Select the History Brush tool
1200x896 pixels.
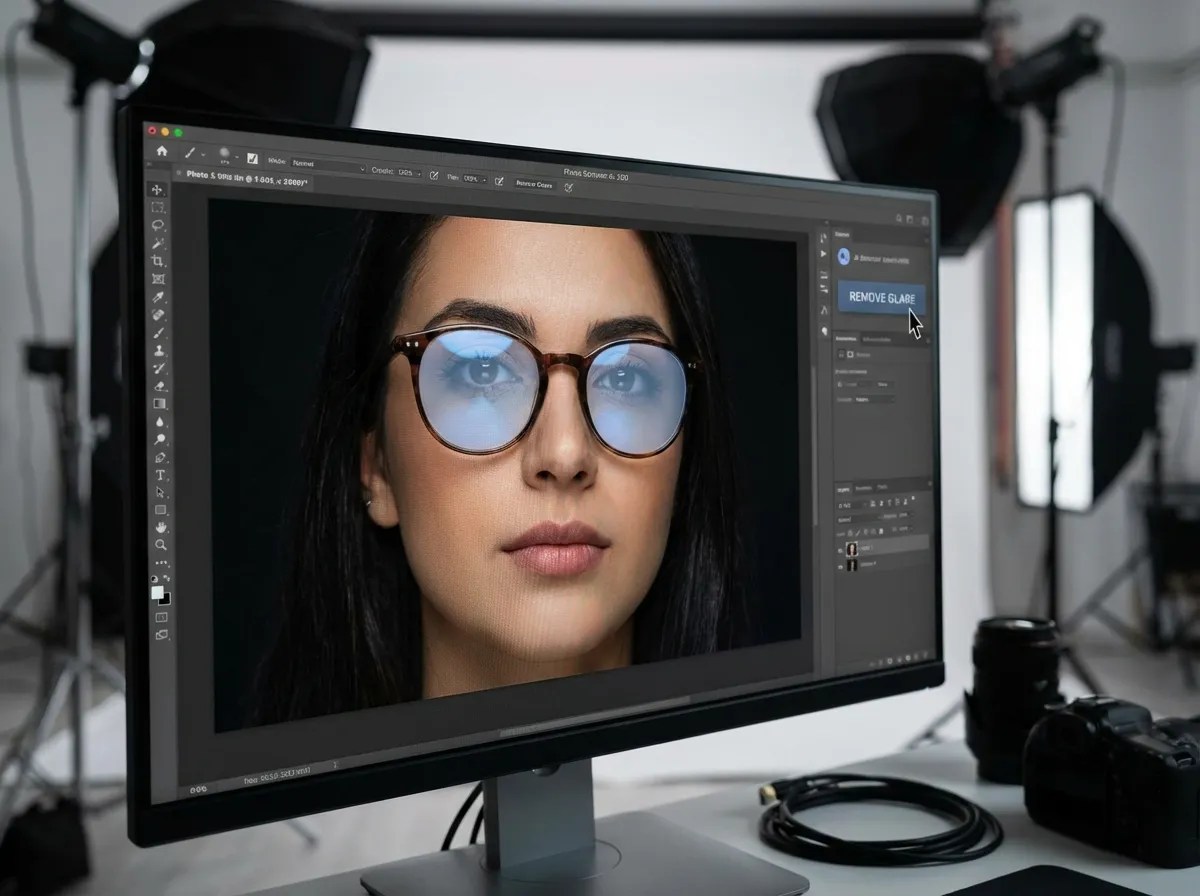(x=158, y=368)
